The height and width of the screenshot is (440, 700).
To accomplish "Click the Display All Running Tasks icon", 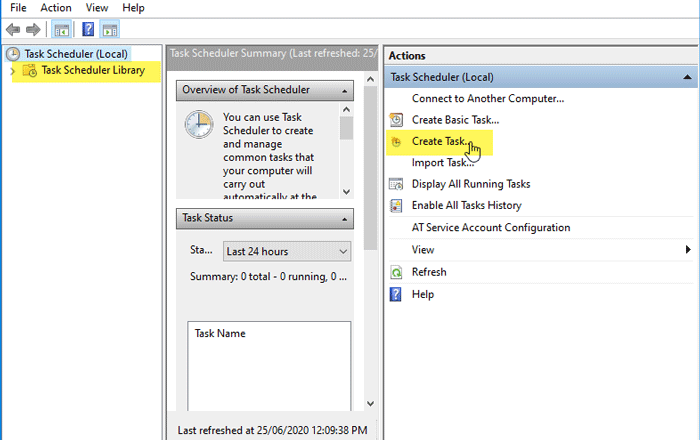I will click(x=396, y=184).
